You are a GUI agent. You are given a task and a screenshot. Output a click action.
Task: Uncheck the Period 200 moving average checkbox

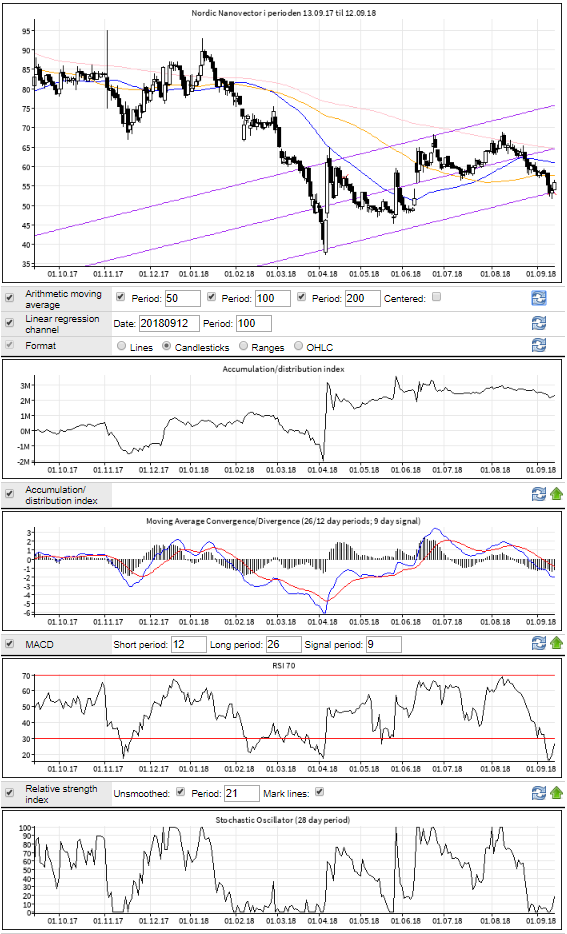pos(301,297)
